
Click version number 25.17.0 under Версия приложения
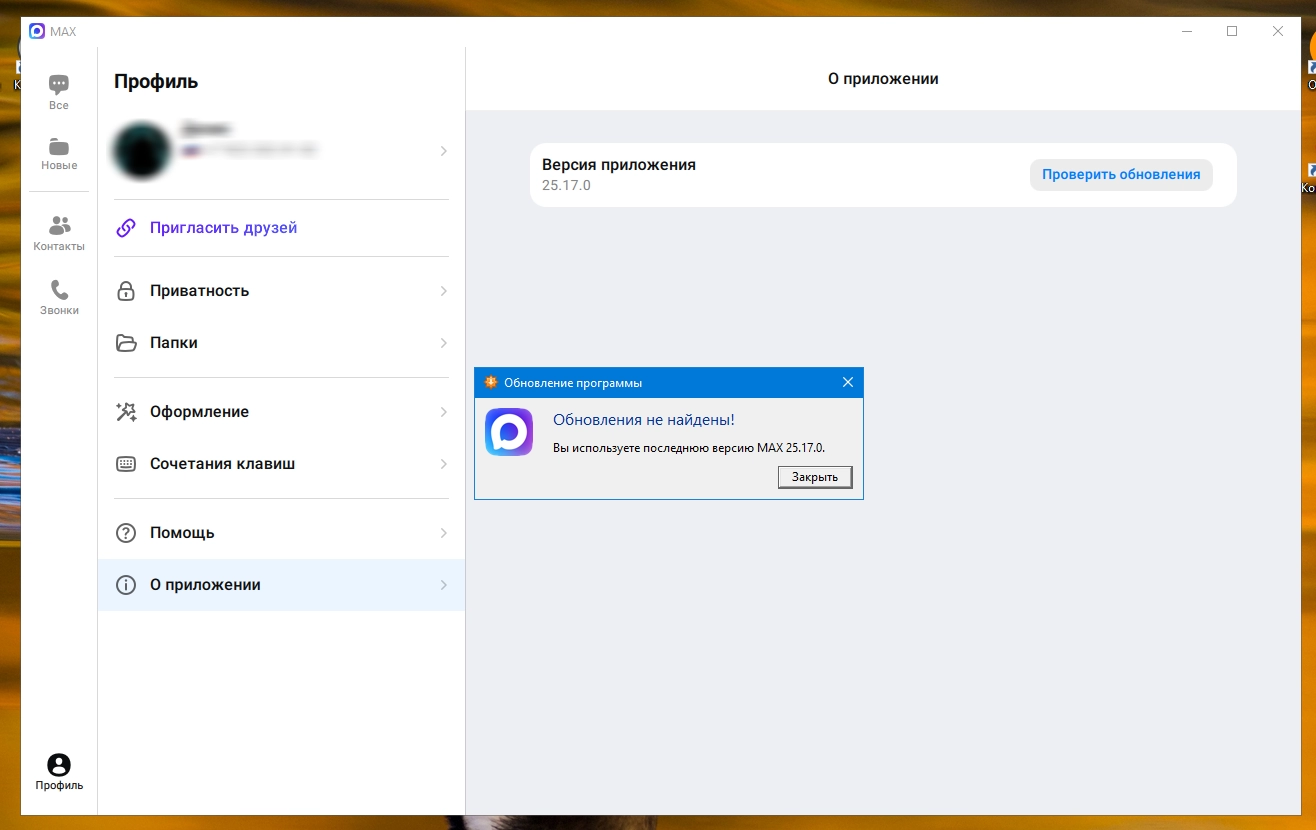[x=566, y=185]
